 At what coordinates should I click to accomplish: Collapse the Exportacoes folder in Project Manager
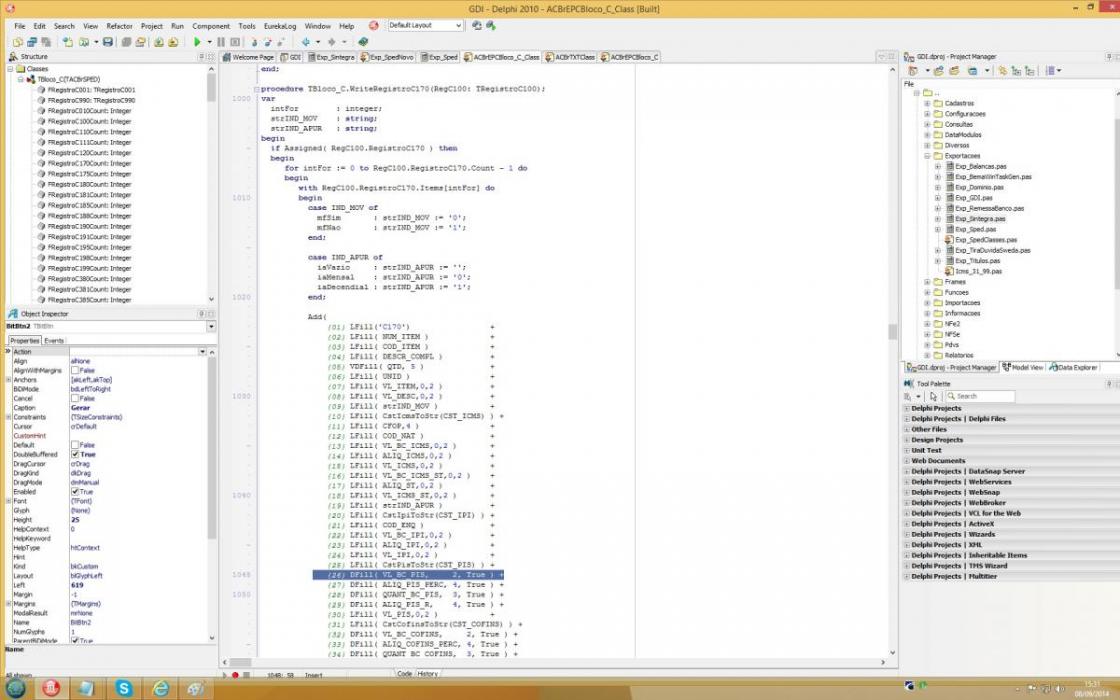[927, 156]
